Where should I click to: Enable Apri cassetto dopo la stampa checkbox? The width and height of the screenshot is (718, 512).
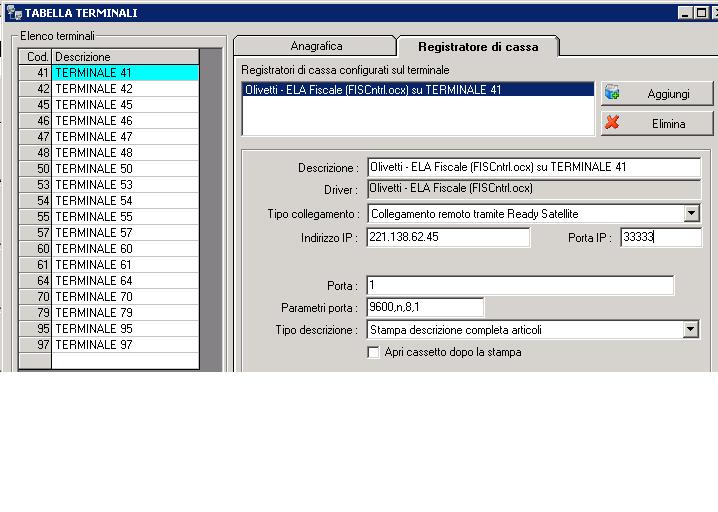pyautogui.click(x=374, y=352)
